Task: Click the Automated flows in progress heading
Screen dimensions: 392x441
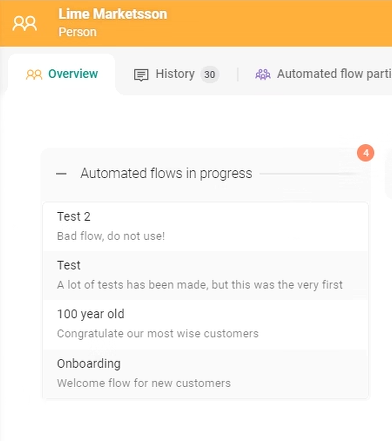Action: [166, 174]
